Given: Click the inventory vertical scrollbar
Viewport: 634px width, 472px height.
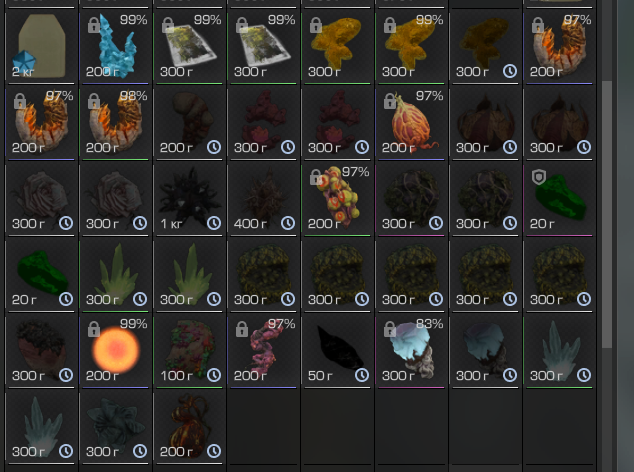Looking at the screenshot, I should pos(607,214).
